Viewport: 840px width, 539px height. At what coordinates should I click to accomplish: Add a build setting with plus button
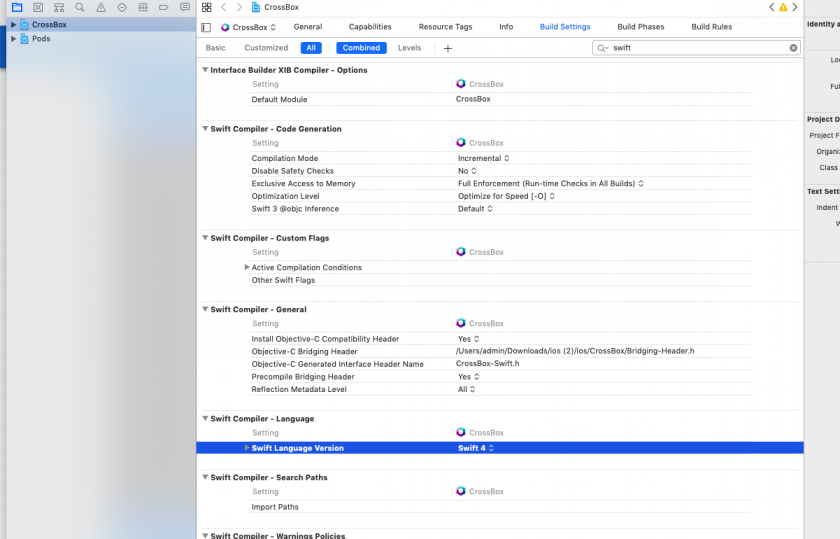point(448,49)
